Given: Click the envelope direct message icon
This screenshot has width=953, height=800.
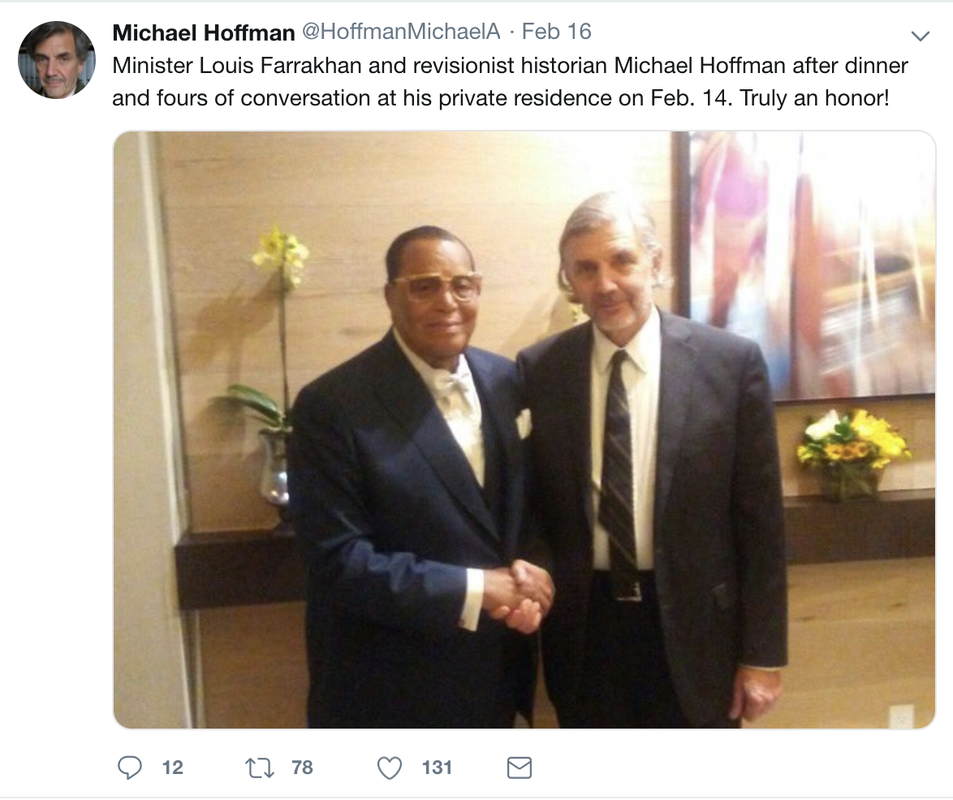Looking at the screenshot, I should (519, 768).
